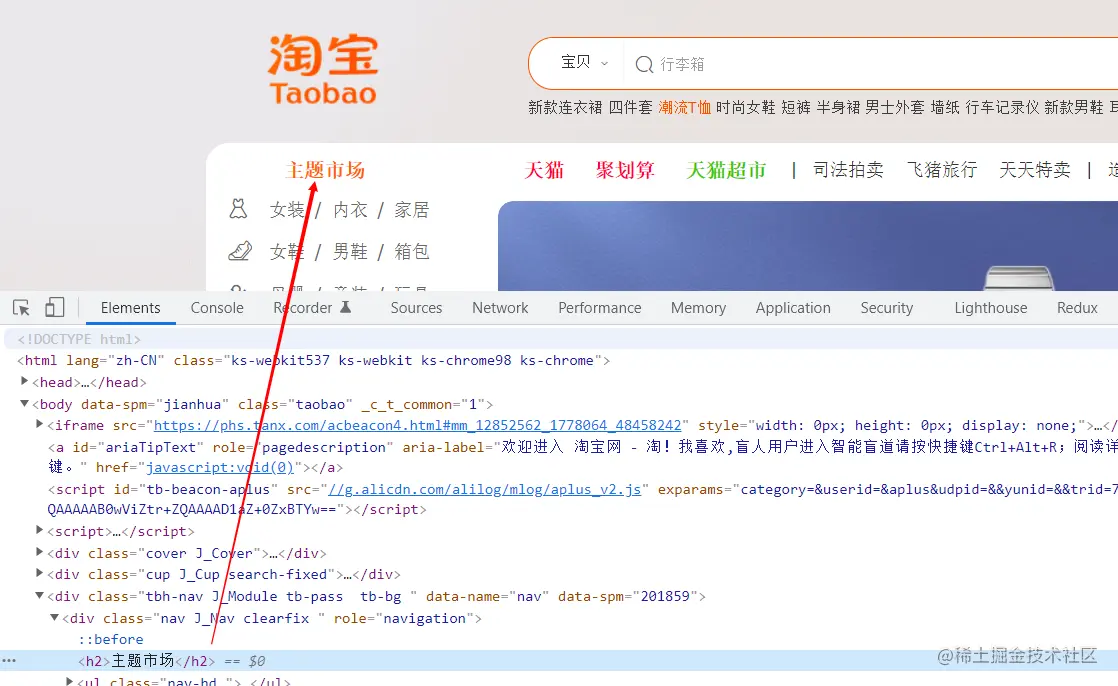Image resolution: width=1118 pixels, height=686 pixels.
Task: Click the 内衣 category link
Action: pos(350,210)
